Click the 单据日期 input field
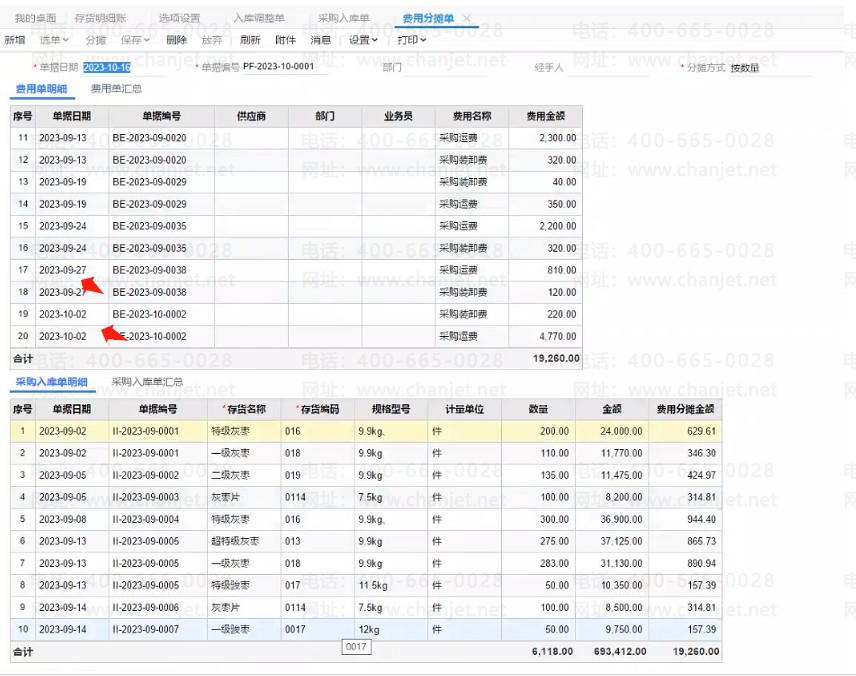This screenshot has height=676, width=856. 108,67
